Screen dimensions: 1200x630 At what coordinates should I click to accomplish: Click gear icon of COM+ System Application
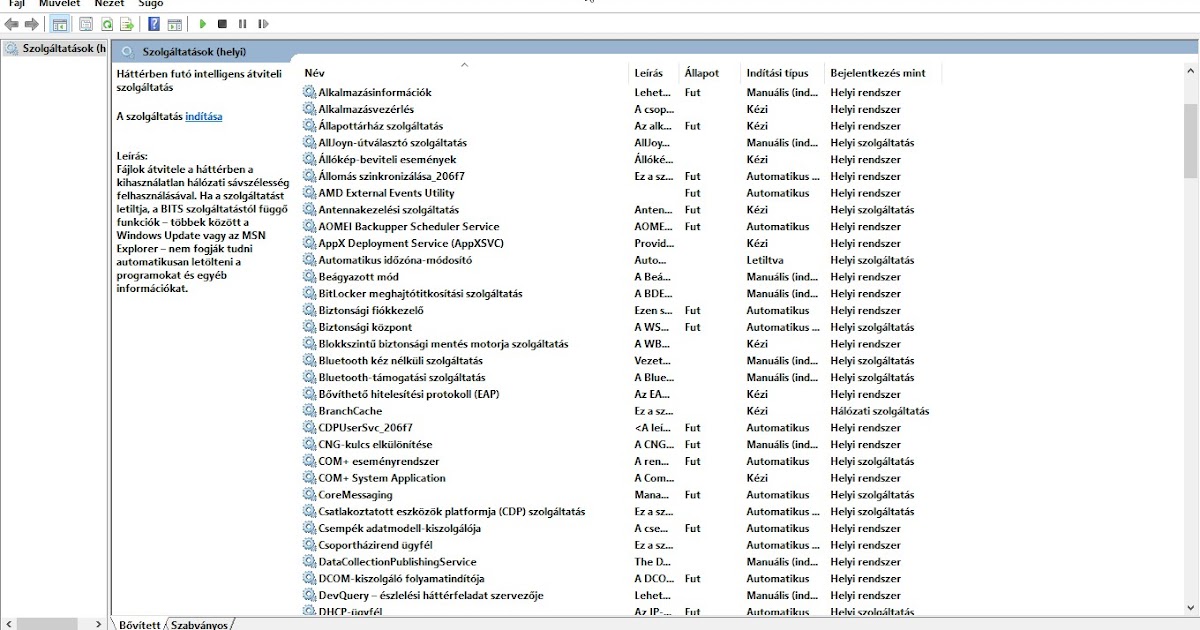(309, 478)
